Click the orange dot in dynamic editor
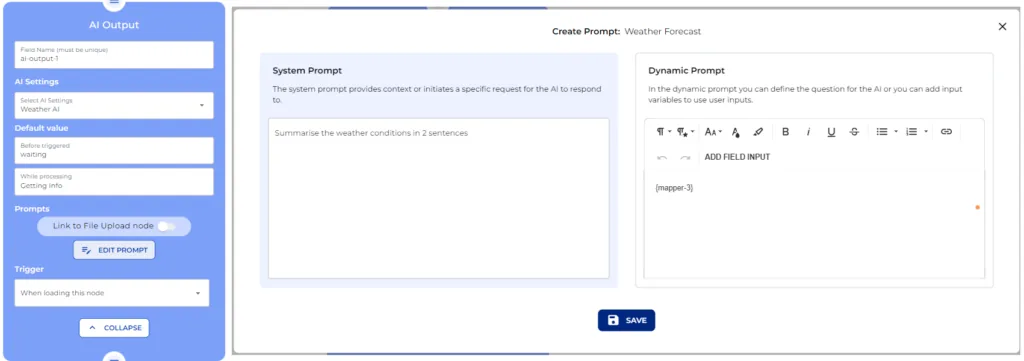1024x361 pixels. click(978, 208)
